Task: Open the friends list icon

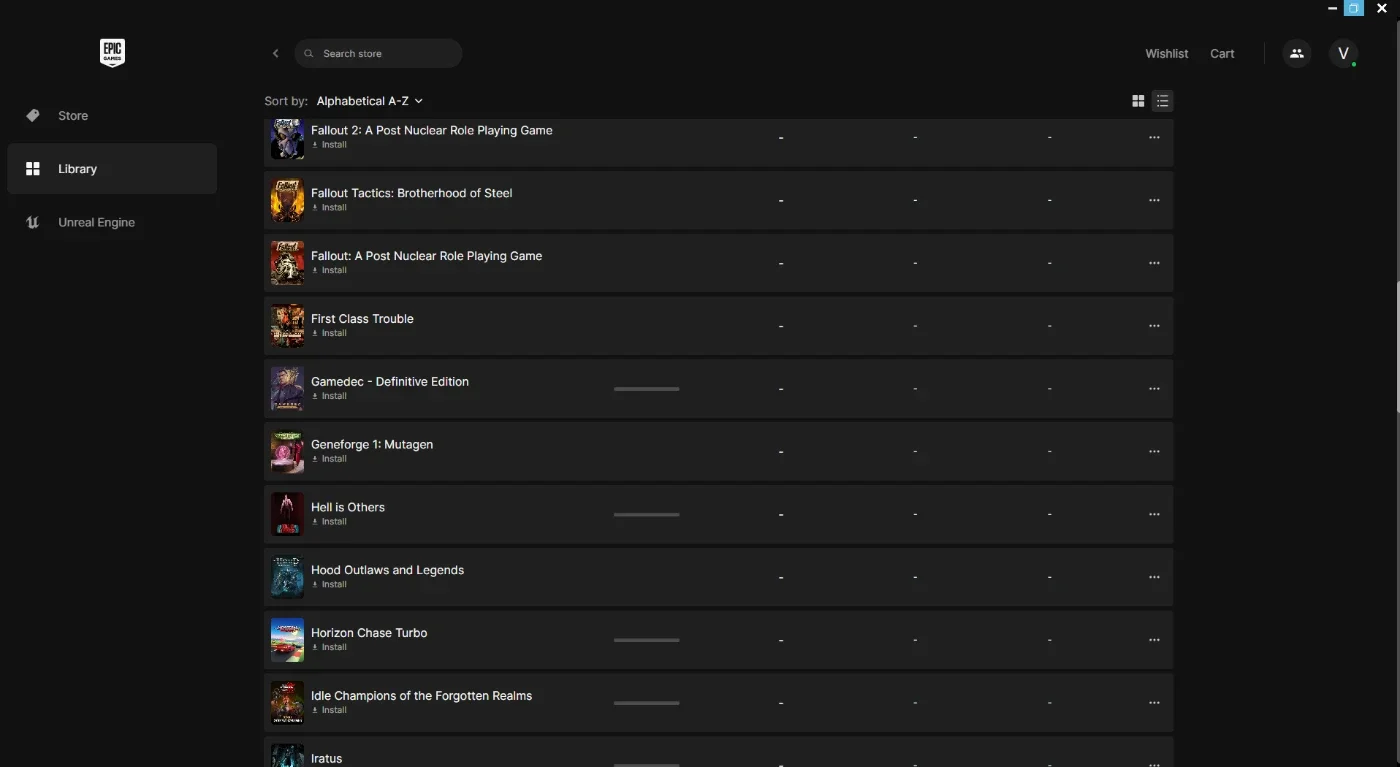Action: click(x=1297, y=54)
